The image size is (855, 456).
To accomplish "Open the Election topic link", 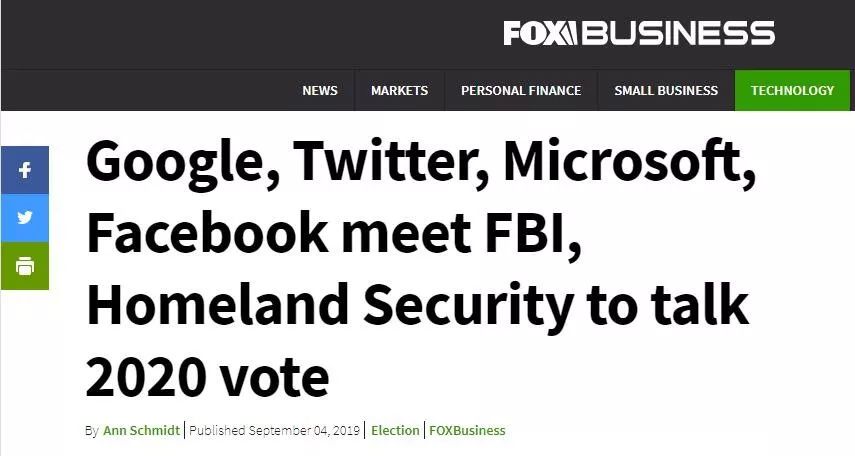I will coord(395,430).
